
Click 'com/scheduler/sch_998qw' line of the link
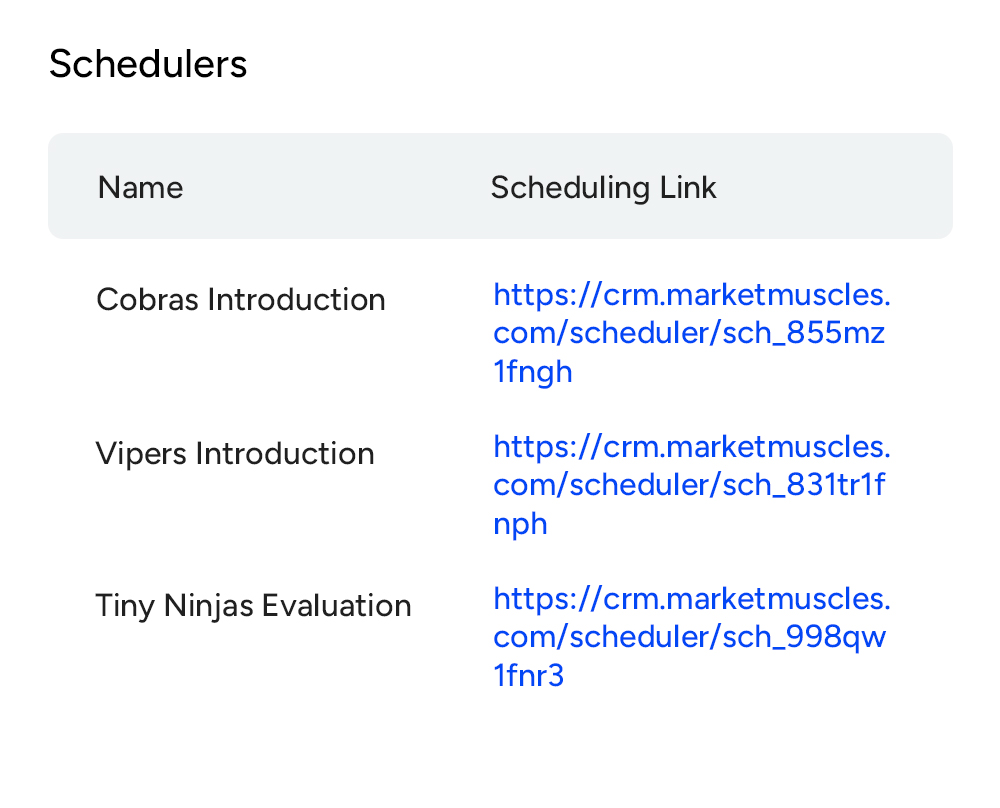[689, 638]
